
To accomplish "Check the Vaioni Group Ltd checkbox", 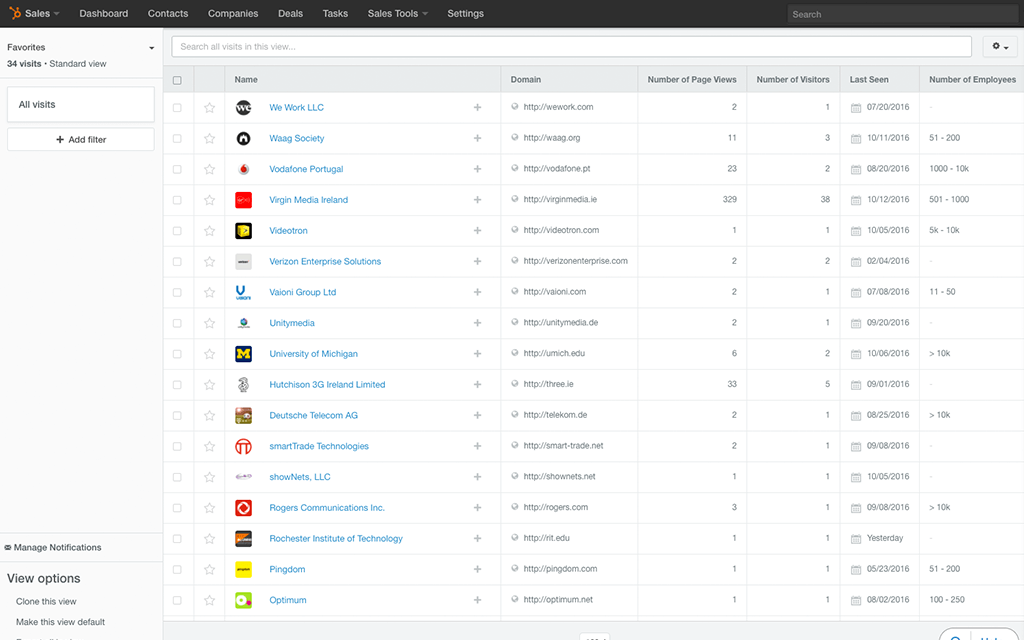I will click(177, 293).
